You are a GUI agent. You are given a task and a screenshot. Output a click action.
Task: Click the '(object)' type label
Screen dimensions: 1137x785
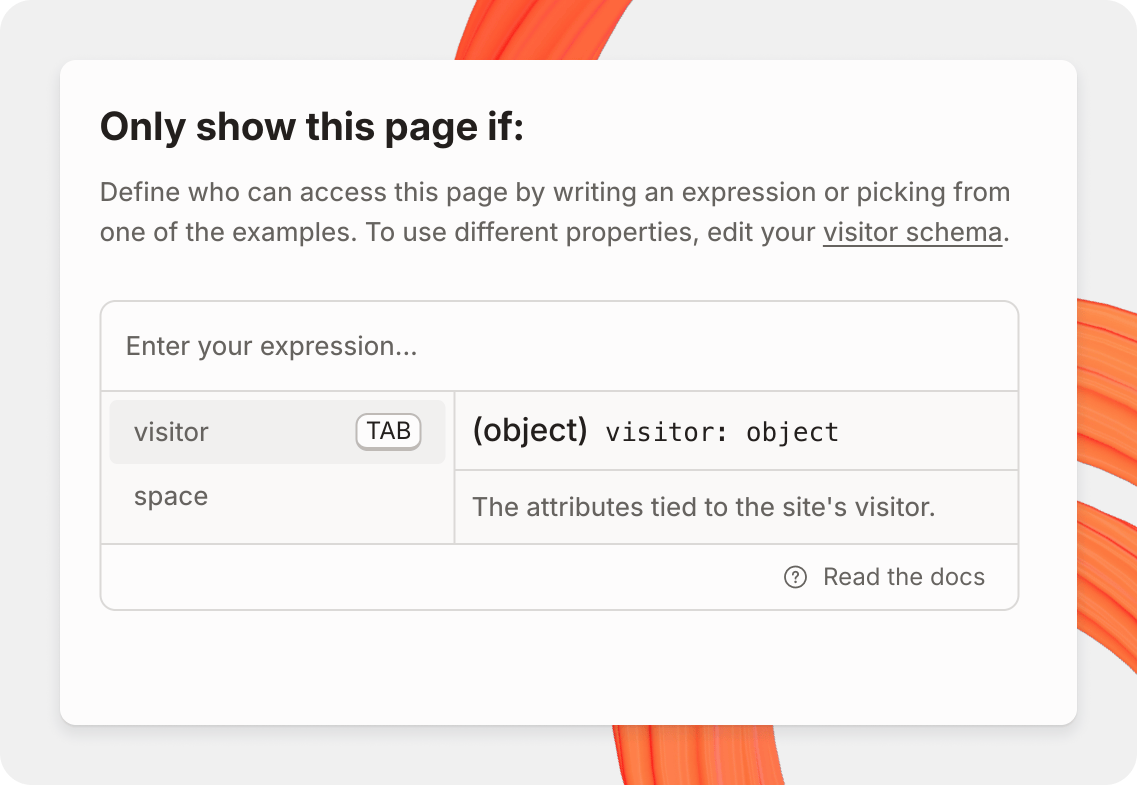(x=529, y=431)
